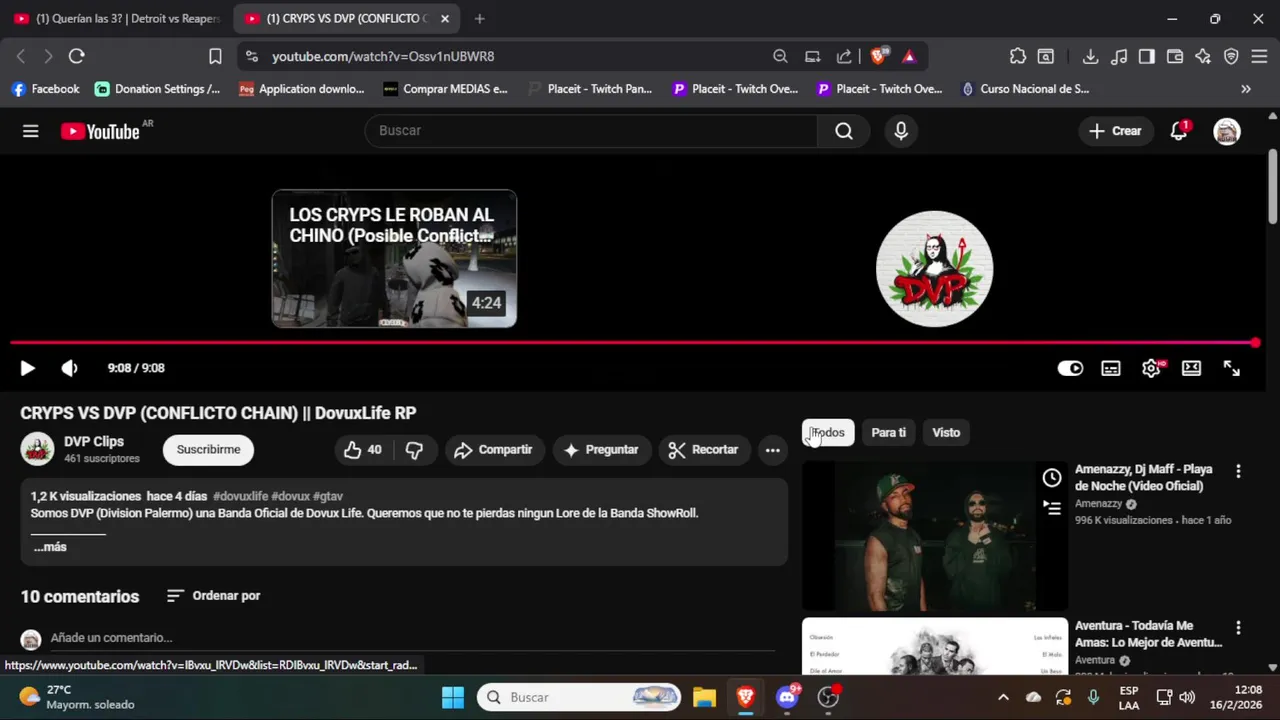1280x720 pixels.
Task: Add Amenazzy video to Watch Later clock
Action: pyautogui.click(x=1051, y=478)
